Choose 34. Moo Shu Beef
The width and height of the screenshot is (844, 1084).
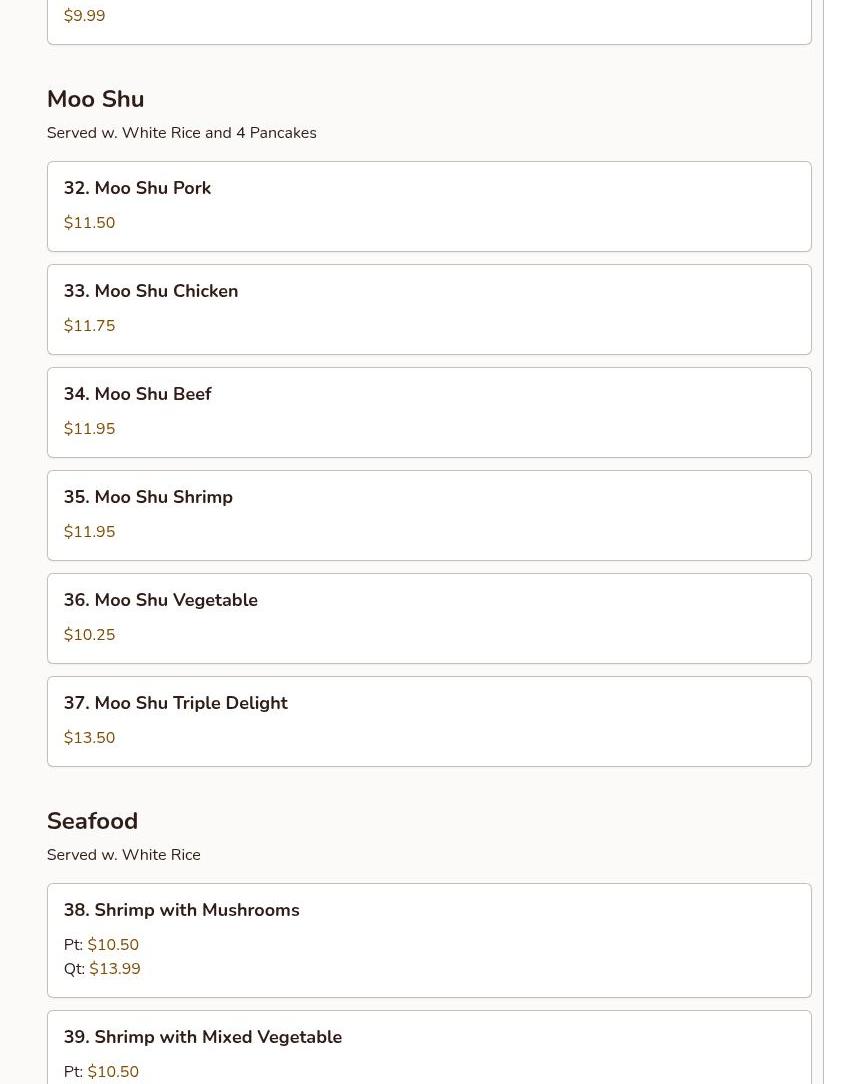coord(429,413)
